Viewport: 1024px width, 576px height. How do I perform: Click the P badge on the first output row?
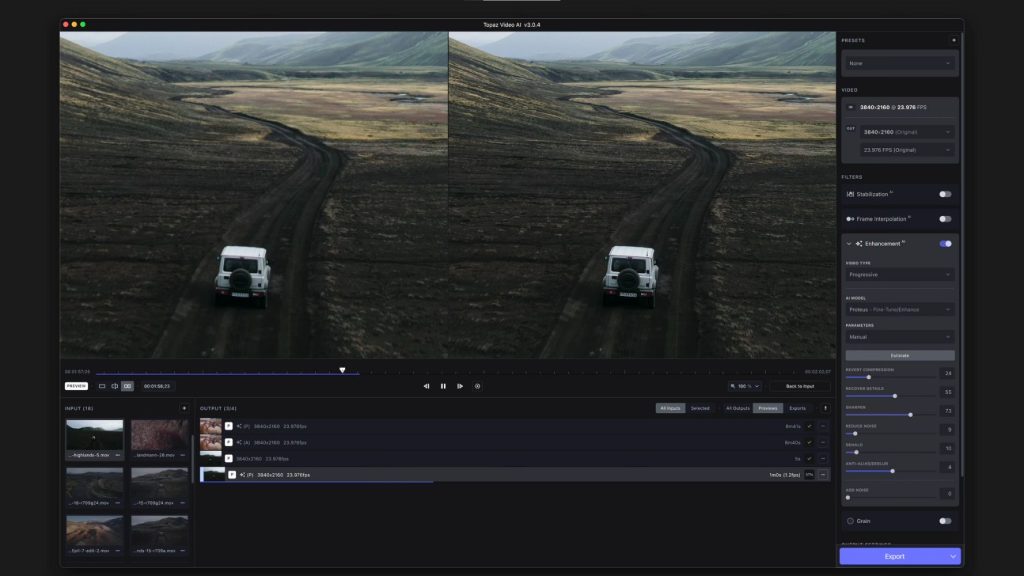[x=229, y=426]
